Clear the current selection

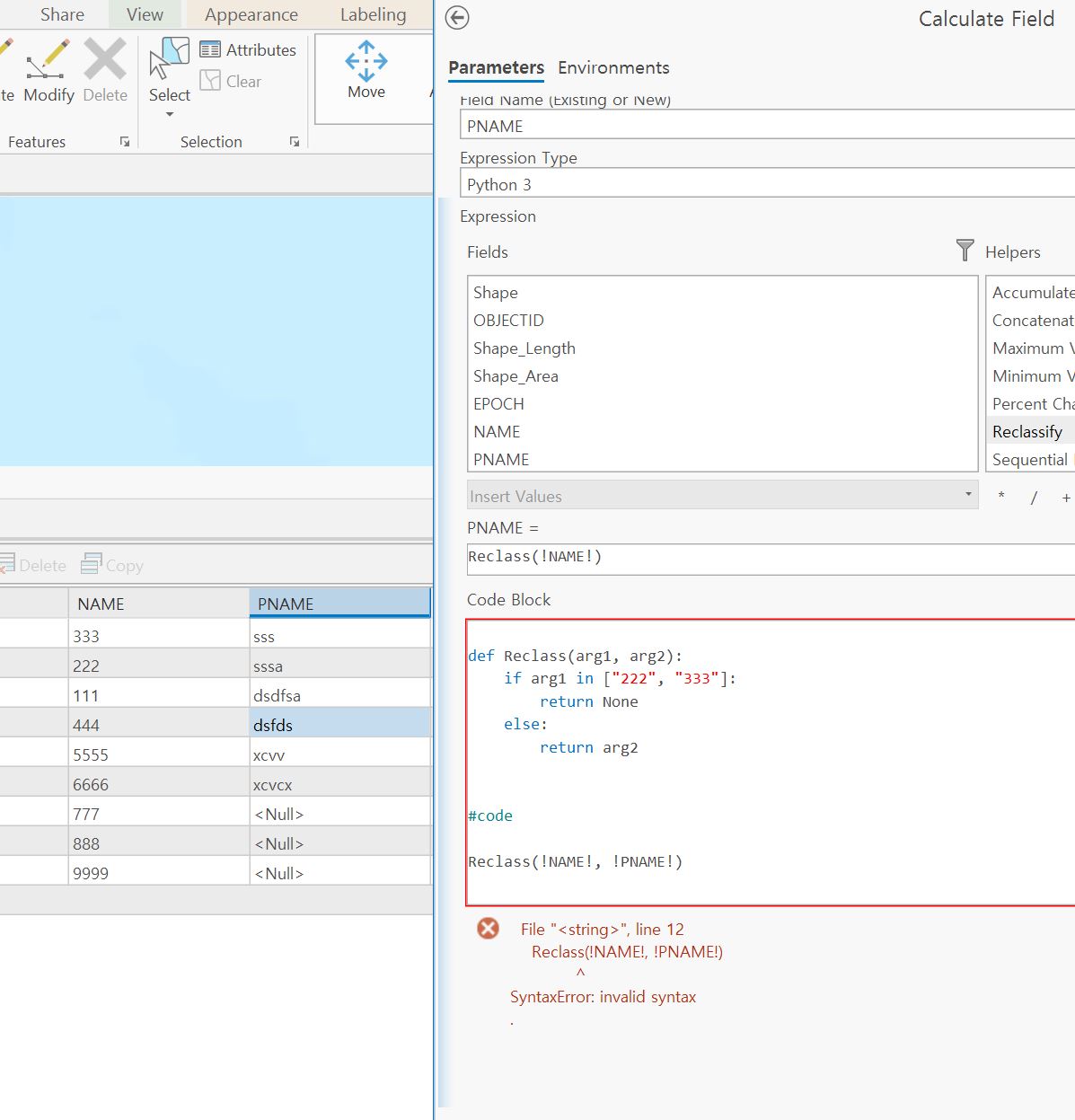(231, 82)
